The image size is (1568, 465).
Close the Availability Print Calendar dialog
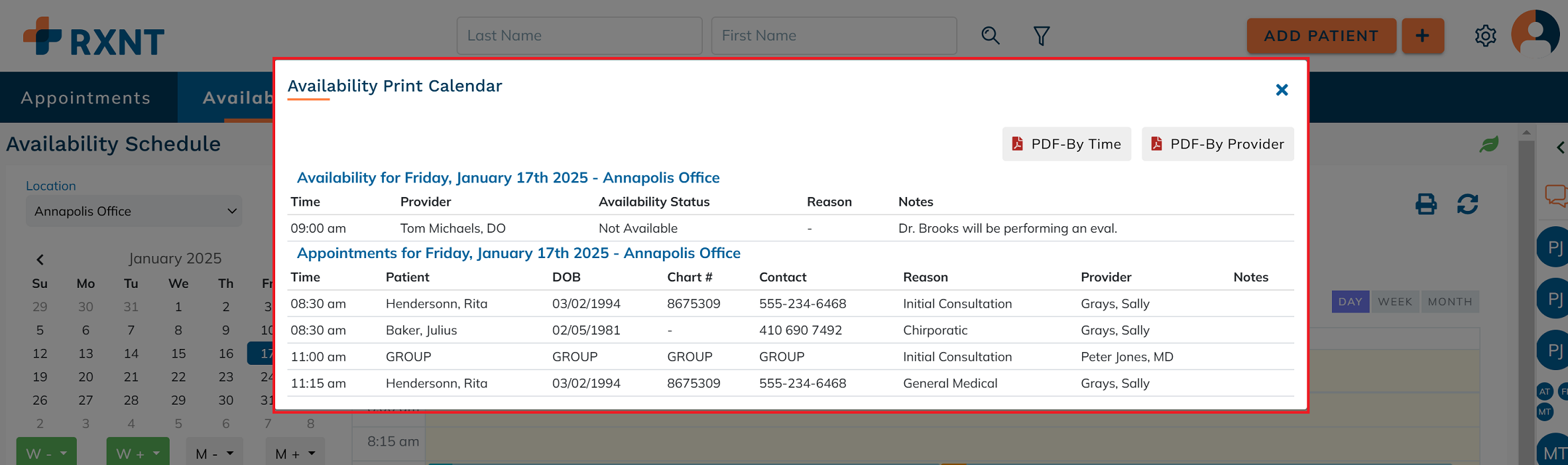1282,90
